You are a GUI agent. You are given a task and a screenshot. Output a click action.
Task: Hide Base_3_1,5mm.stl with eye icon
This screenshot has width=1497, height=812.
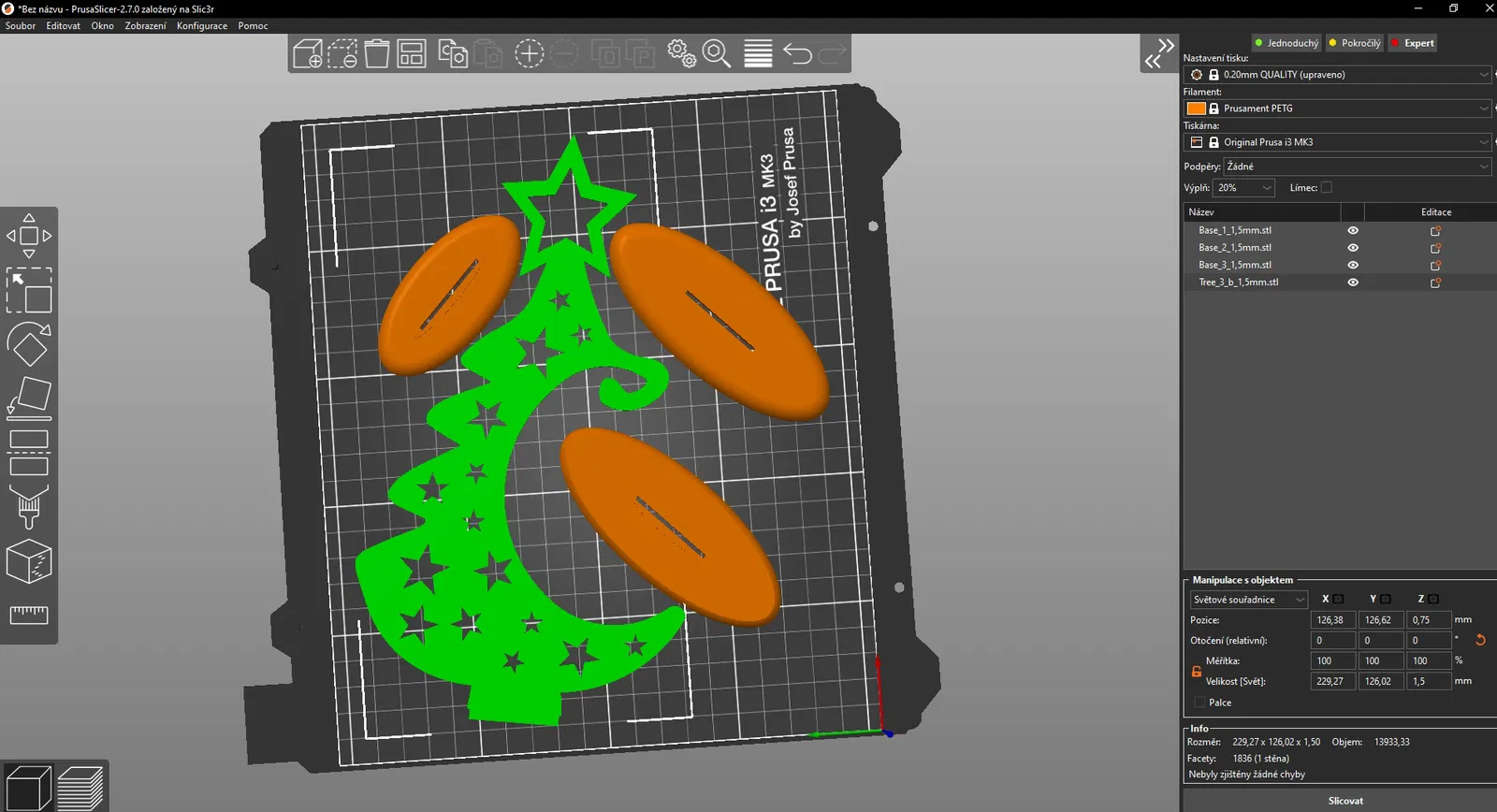[x=1353, y=265]
